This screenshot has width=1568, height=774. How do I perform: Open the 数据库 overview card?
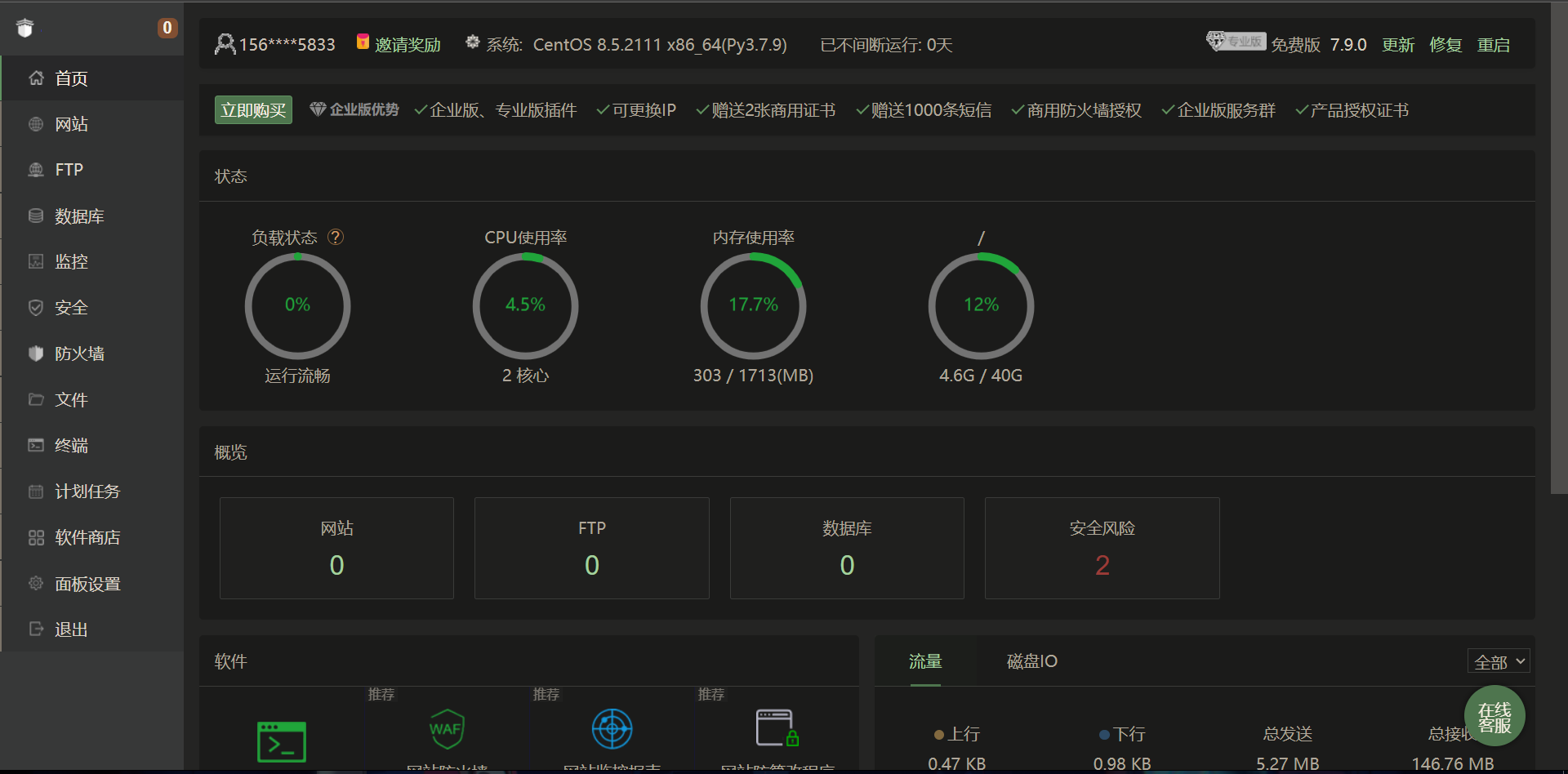[x=847, y=548]
